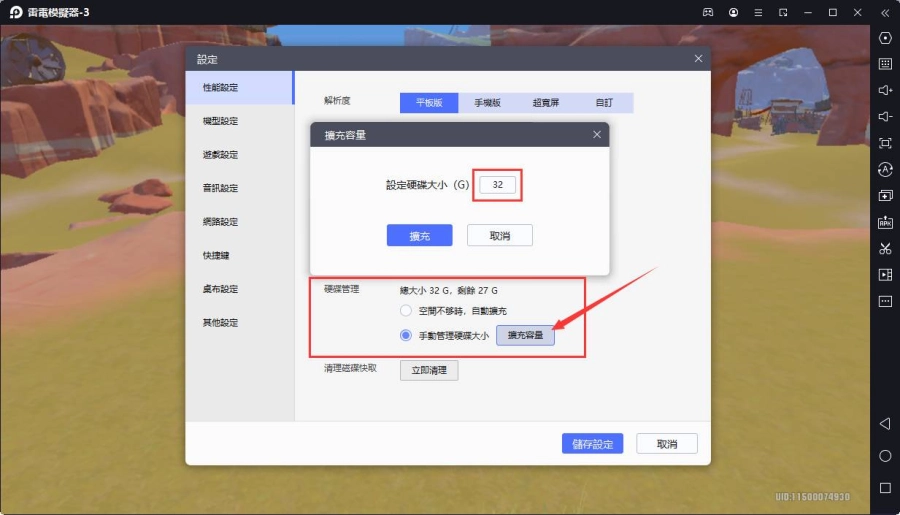Click the 總大小 32 G disk info text
This screenshot has width=900, height=515.
(x=449, y=291)
